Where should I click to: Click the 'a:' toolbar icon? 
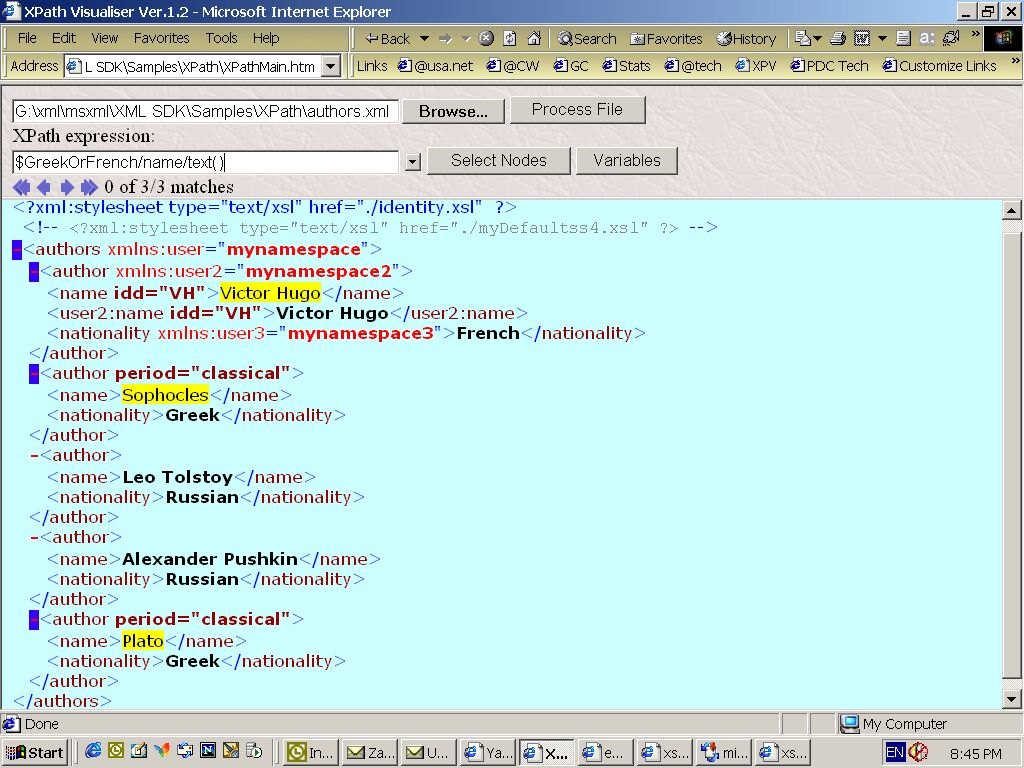927,39
